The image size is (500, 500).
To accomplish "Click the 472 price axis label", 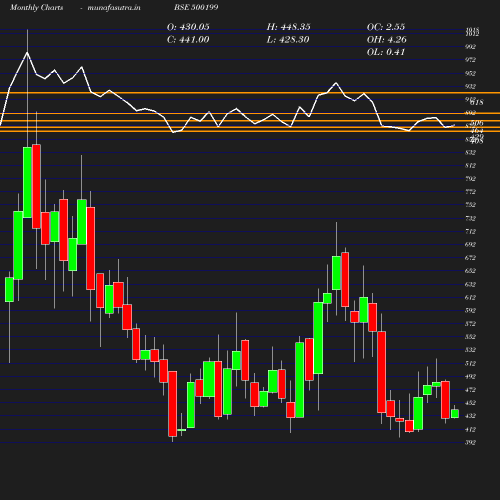I will (x=470, y=390).
